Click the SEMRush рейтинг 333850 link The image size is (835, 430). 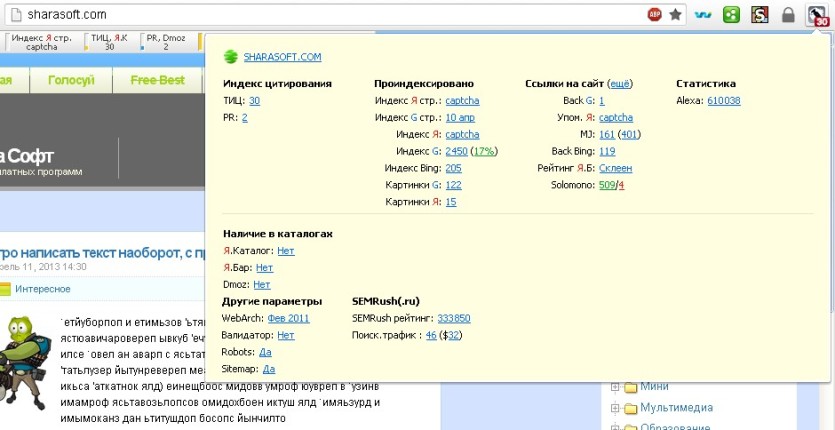454,319
